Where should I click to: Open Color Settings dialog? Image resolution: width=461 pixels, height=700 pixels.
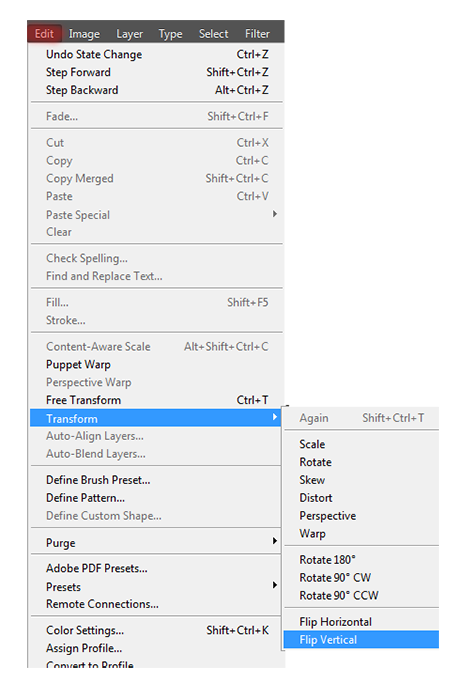click(x=155, y=630)
